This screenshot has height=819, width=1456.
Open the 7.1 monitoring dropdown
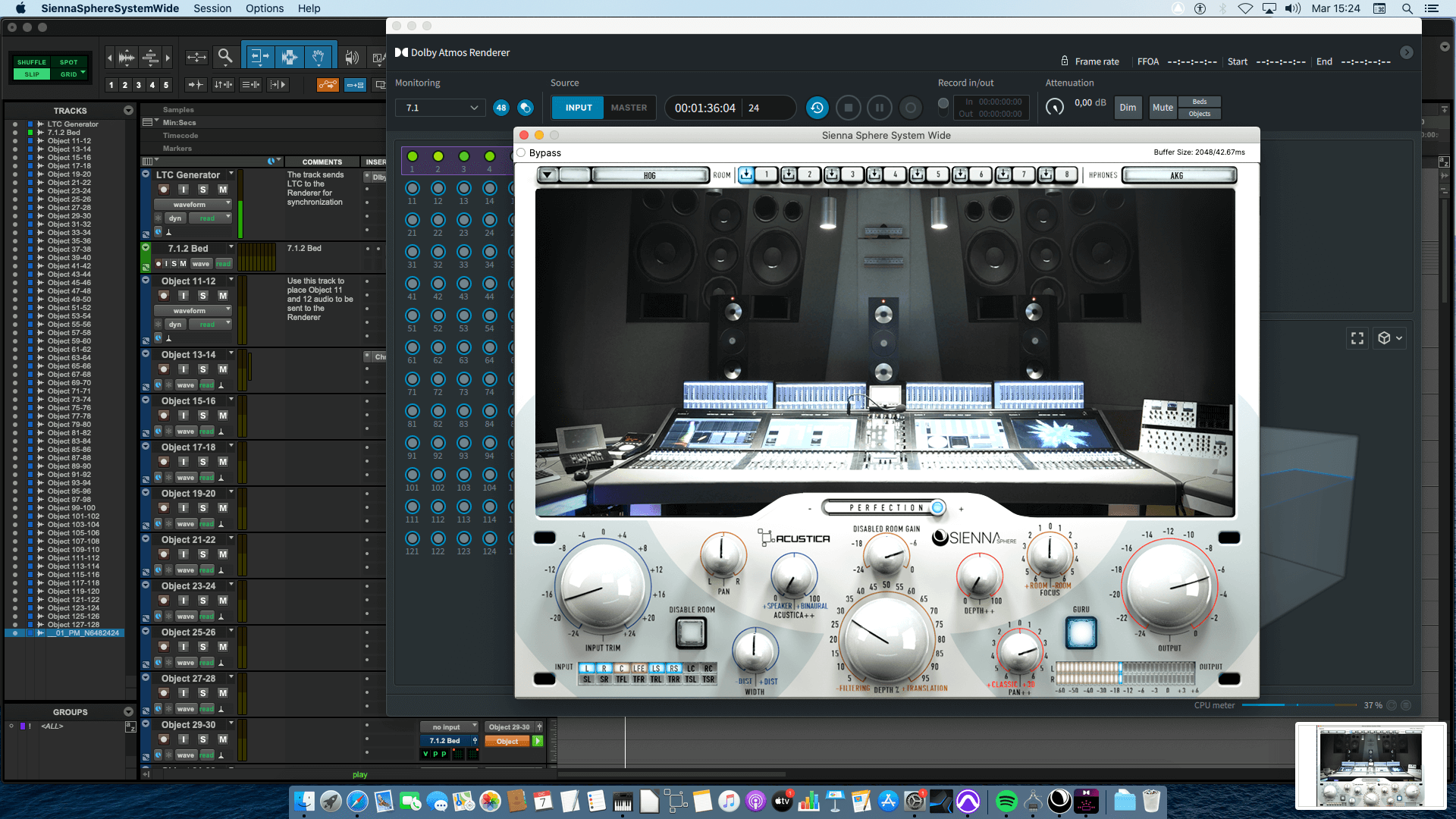[441, 108]
